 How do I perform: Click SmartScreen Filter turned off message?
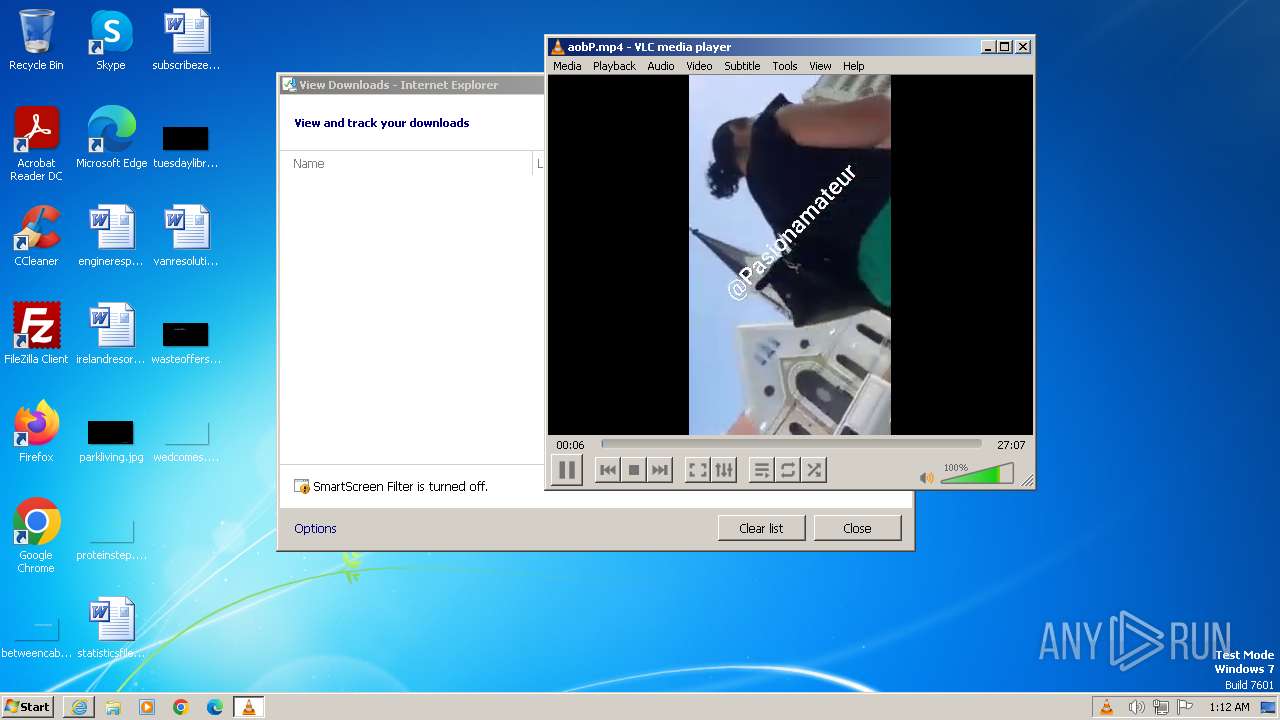pos(400,486)
